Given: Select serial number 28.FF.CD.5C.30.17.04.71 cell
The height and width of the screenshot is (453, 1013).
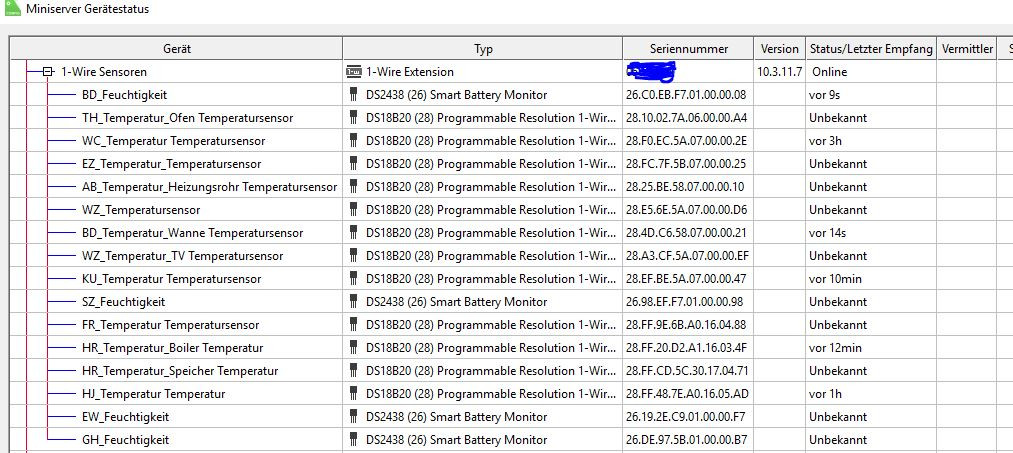Looking at the screenshot, I should tap(687, 371).
